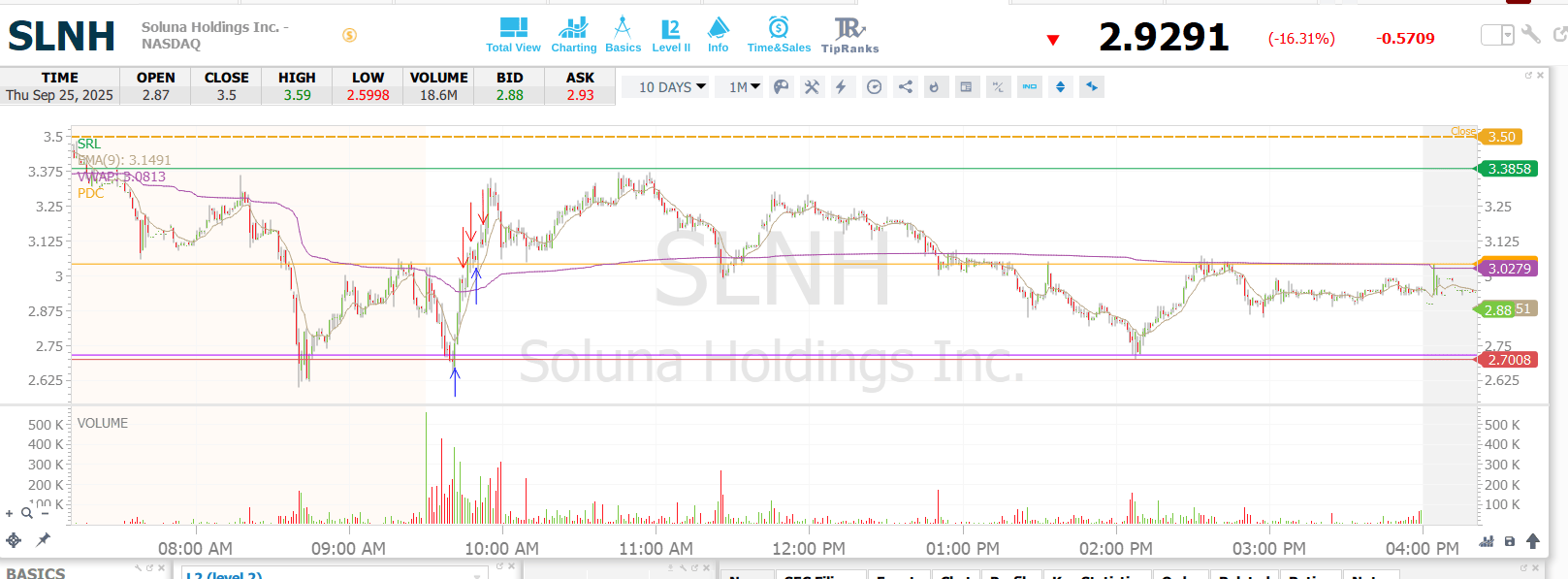Click the gold dollar coin icon
The width and height of the screenshot is (1568, 579).
click(x=349, y=35)
